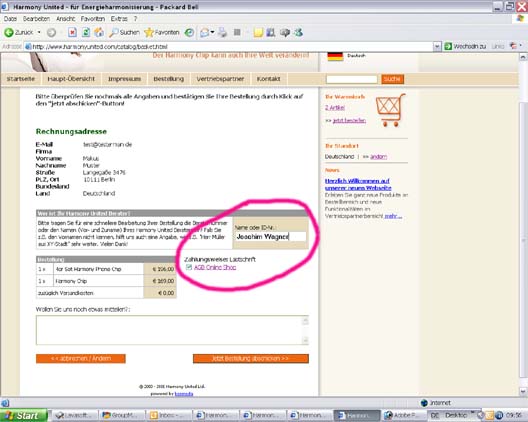
Task: Open the Suchen search pane
Action: (124, 32)
